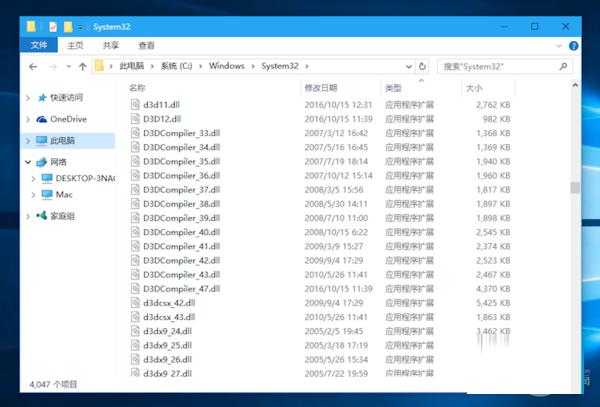
Task: Select the file name D3DCompiler_39.dll
Action: tap(181, 218)
